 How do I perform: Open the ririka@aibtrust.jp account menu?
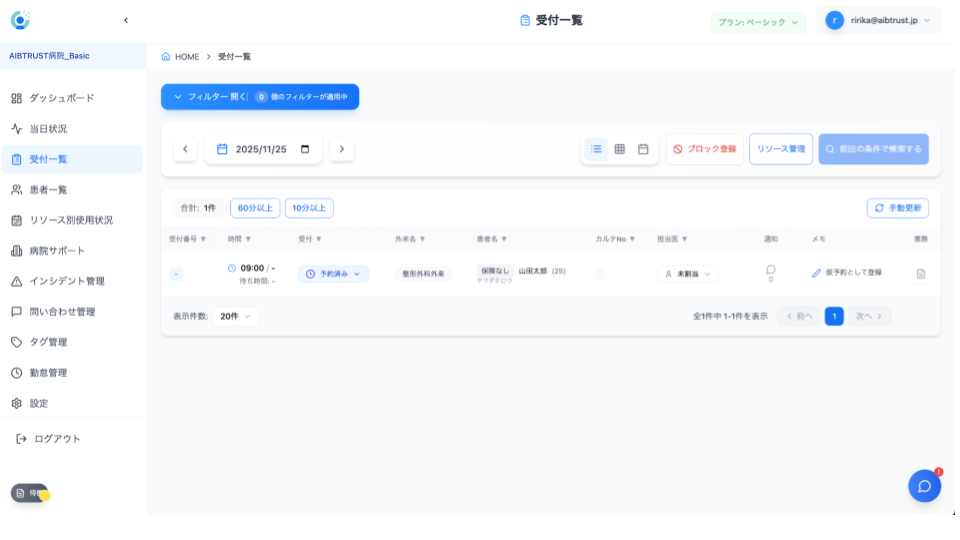pyautogui.click(x=878, y=20)
